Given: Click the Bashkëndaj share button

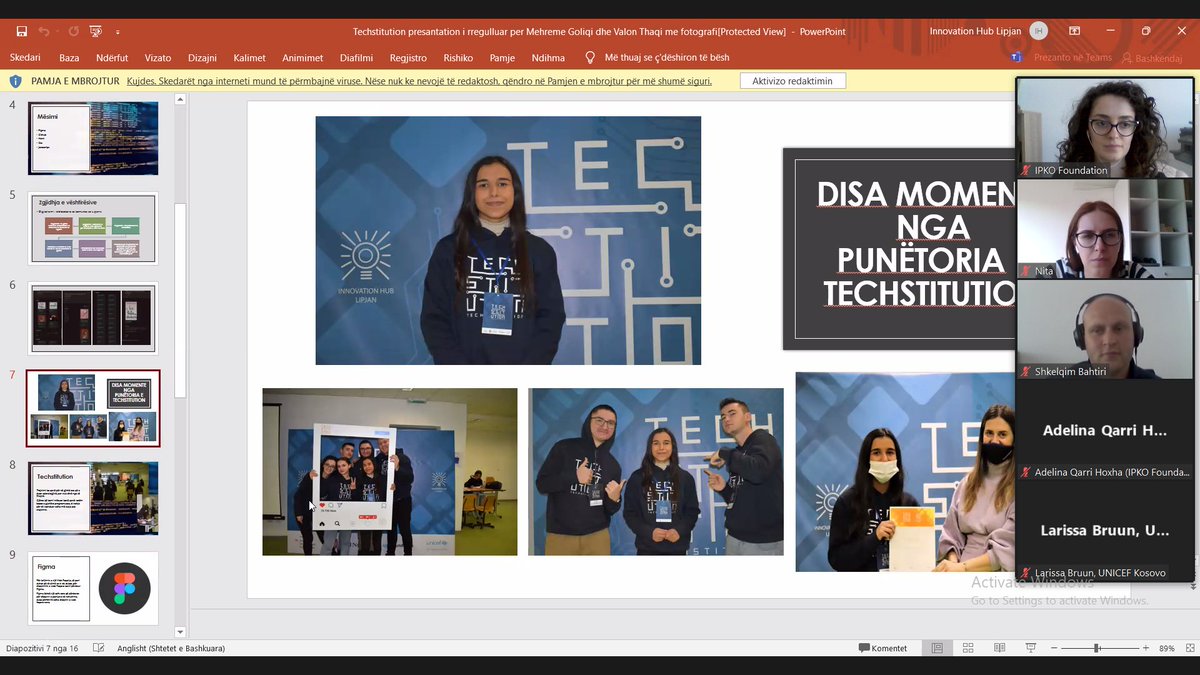Looking at the screenshot, I should point(1152,58).
